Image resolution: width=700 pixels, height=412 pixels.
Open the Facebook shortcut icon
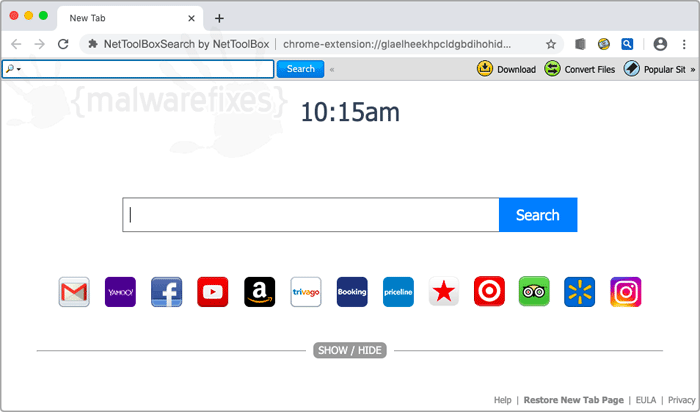[167, 292]
